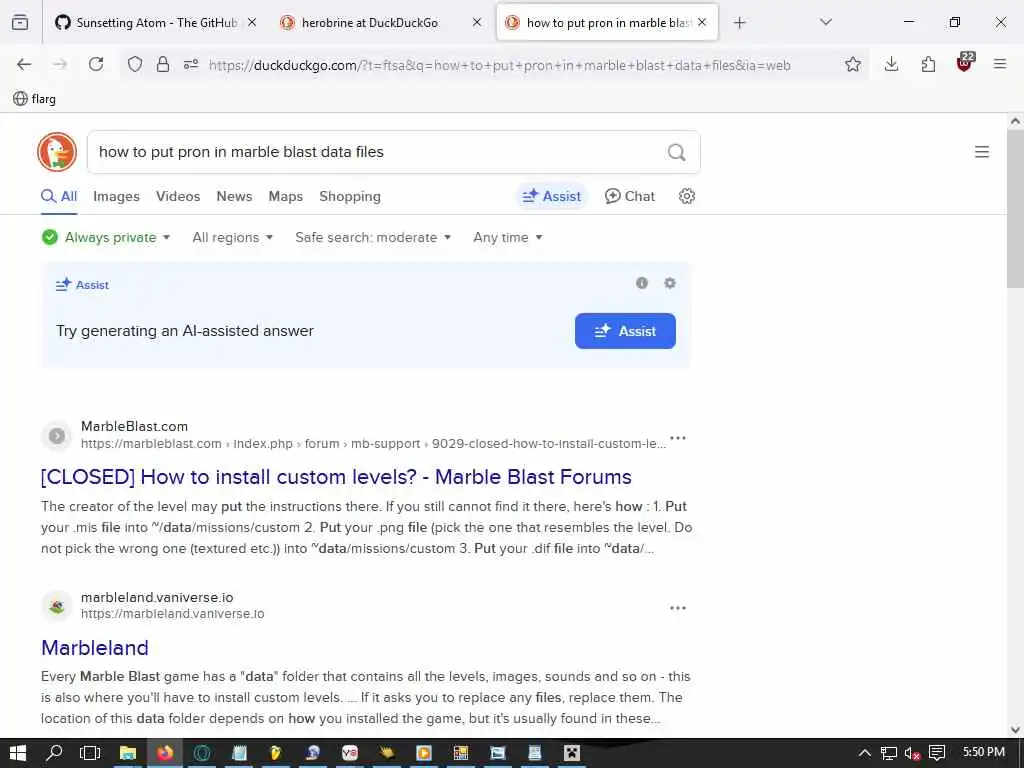The height and width of the screenshot is (768, 1024).
Task: Select the Maps search tab
Action: [285, 197]
